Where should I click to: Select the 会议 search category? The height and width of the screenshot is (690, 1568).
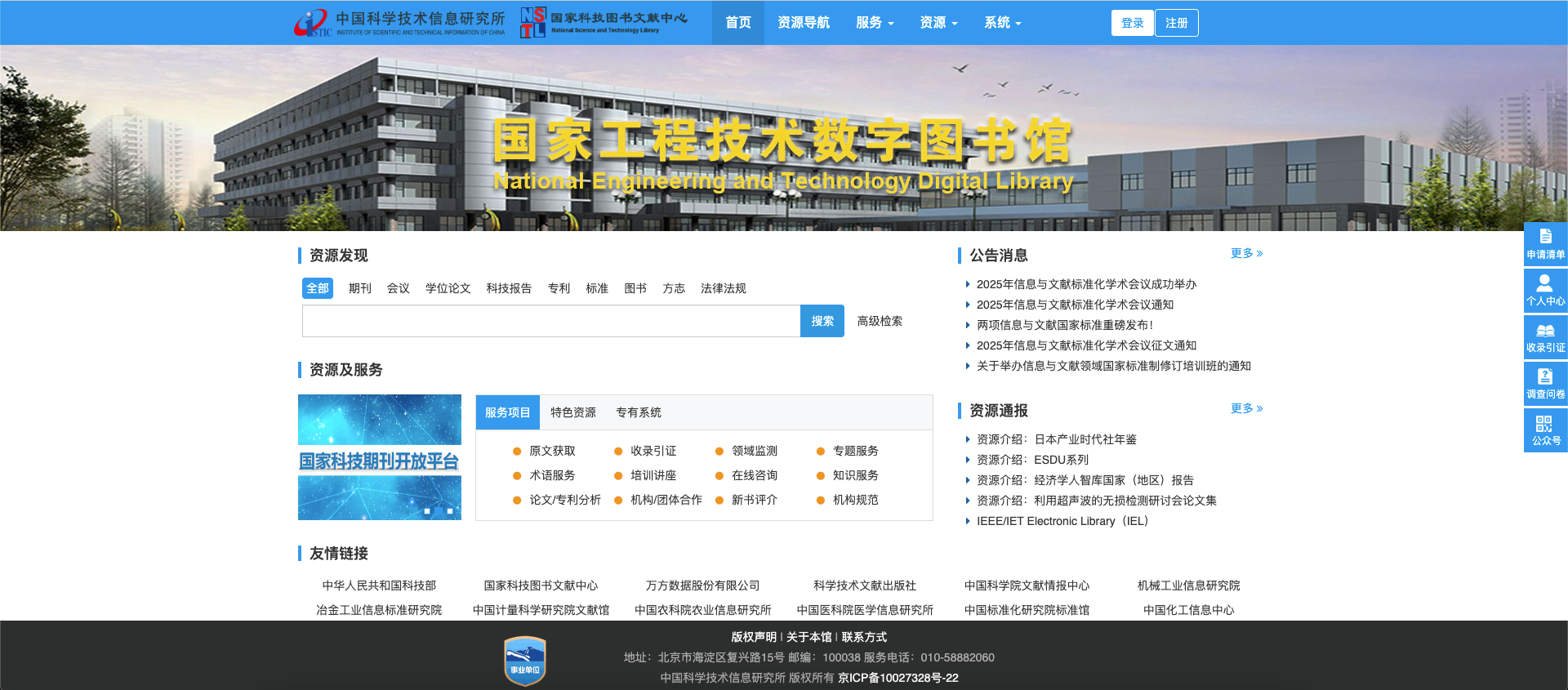click(399, 288)
